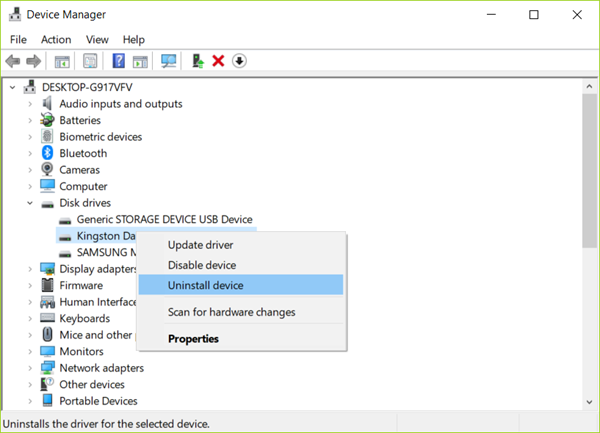
Task: Click the Batteries category icon
Action: [x=47, y=120]
